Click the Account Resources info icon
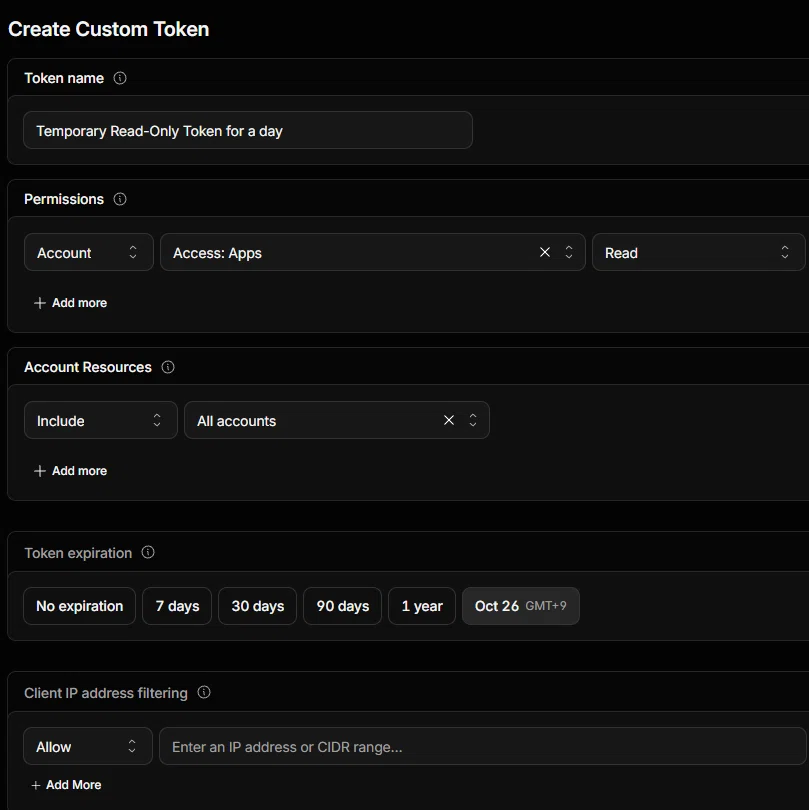This screenshot has height=810, width=809. coord(168,367)
